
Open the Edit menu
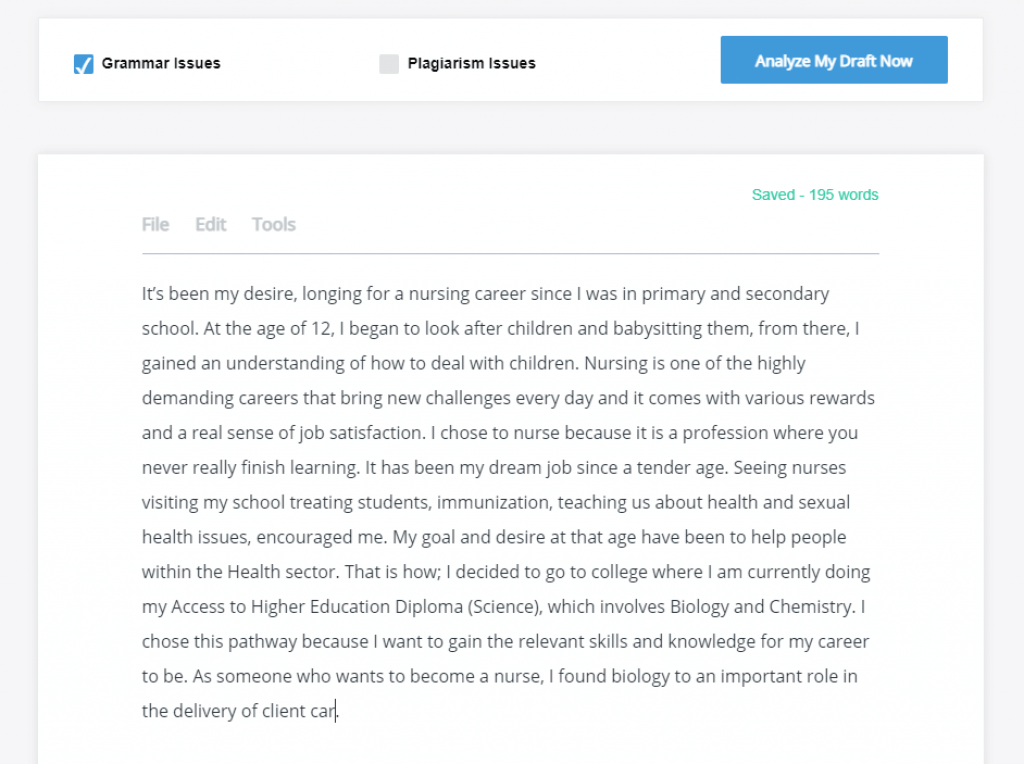pyautogui.click(x=211, y=224)
